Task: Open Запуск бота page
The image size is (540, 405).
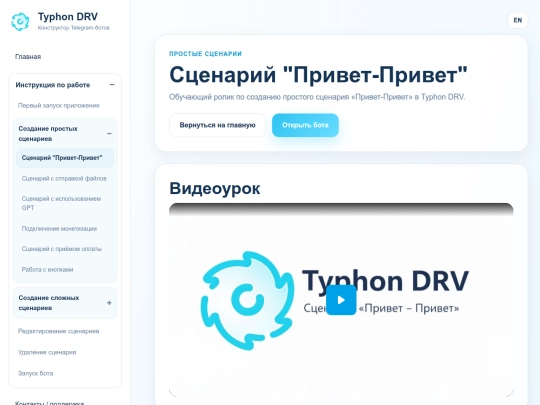Action: click(35, 373)
